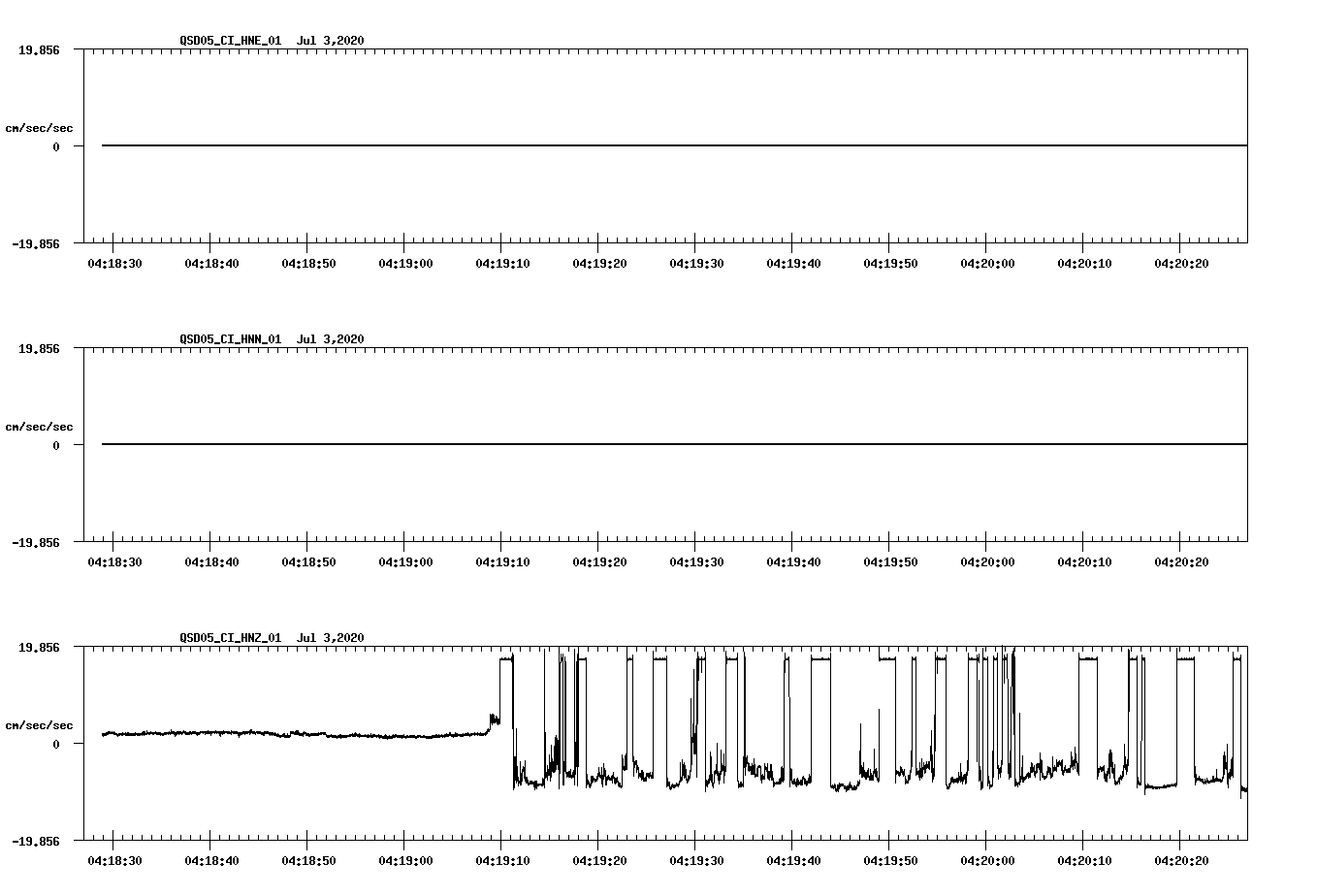Click the 04:19:30 time label under HNZ plot
1317x896 pixels.
point(696,861)
